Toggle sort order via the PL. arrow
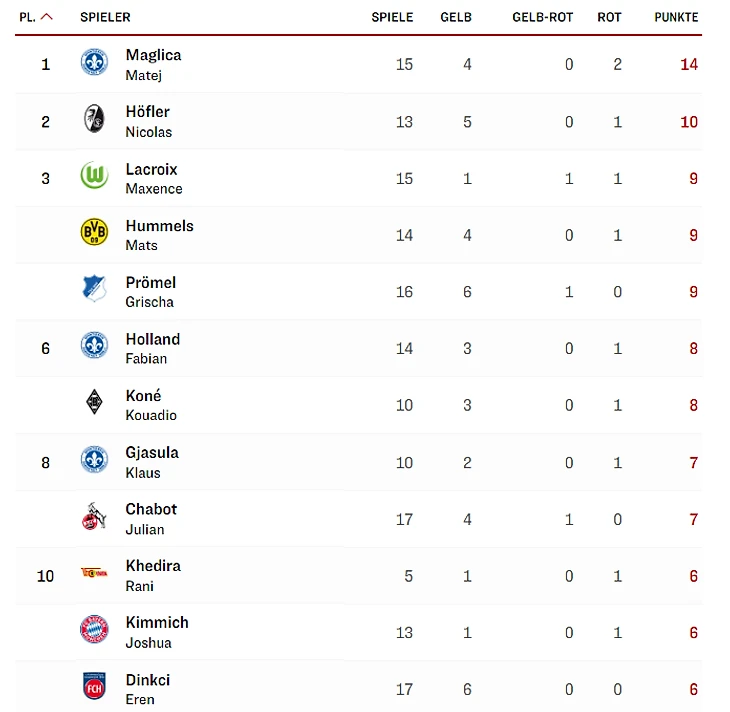This screenshot has height=712, width=730. click(46, 17)
